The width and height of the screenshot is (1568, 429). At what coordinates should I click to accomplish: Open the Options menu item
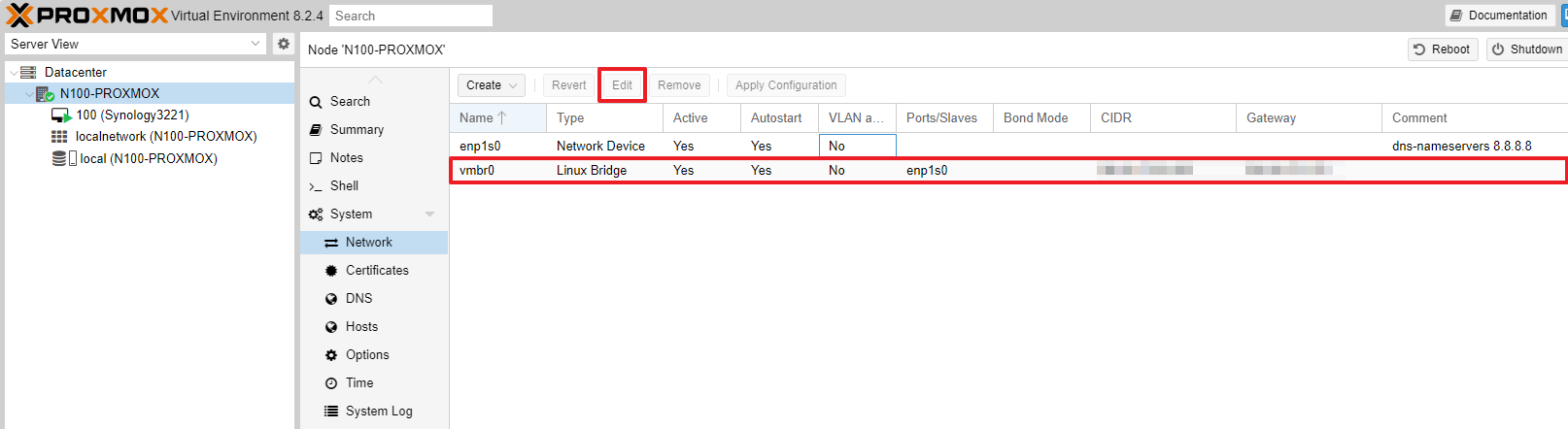pyautogui.click(x=367, y=354)
